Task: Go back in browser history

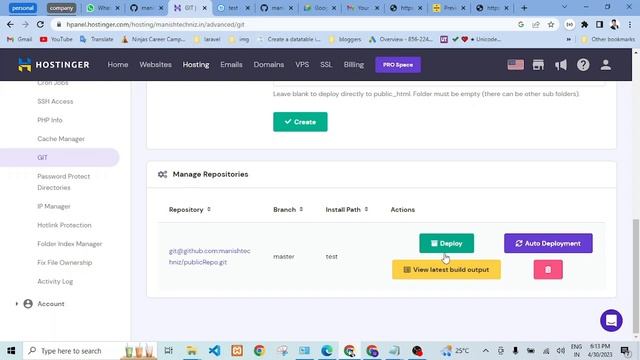Action: click(10, 24)
